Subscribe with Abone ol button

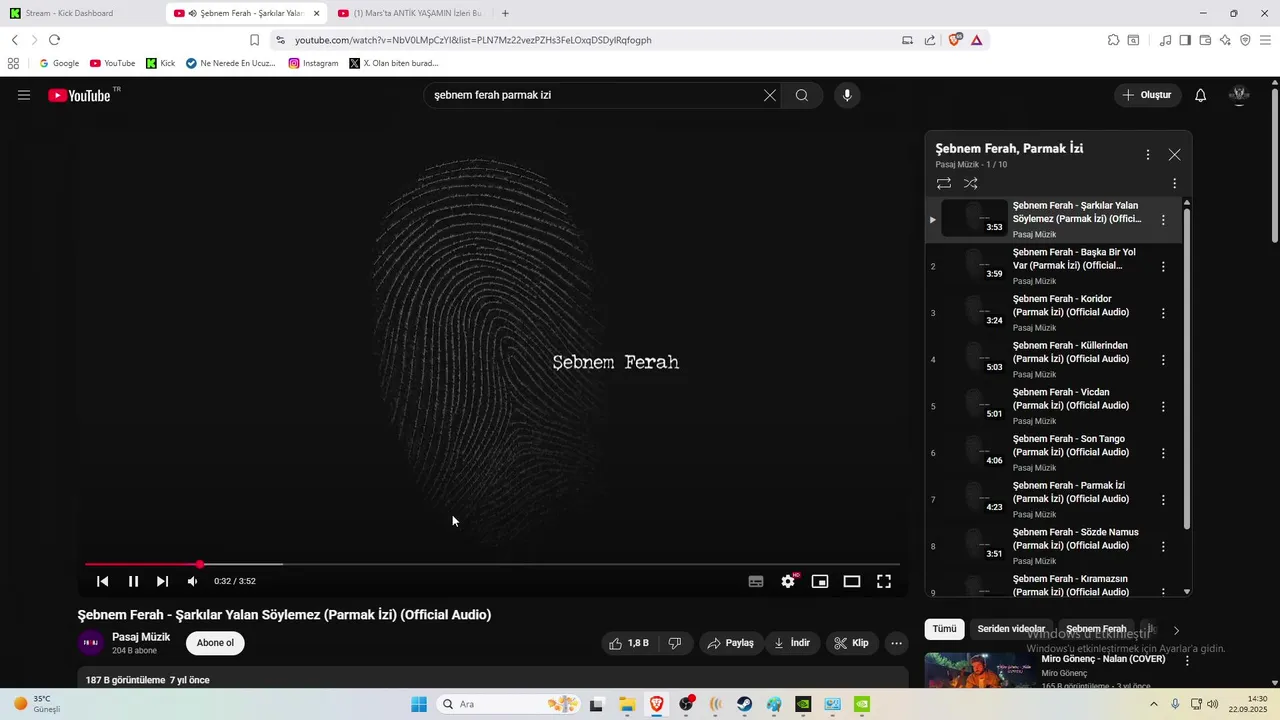coord(215,643)
